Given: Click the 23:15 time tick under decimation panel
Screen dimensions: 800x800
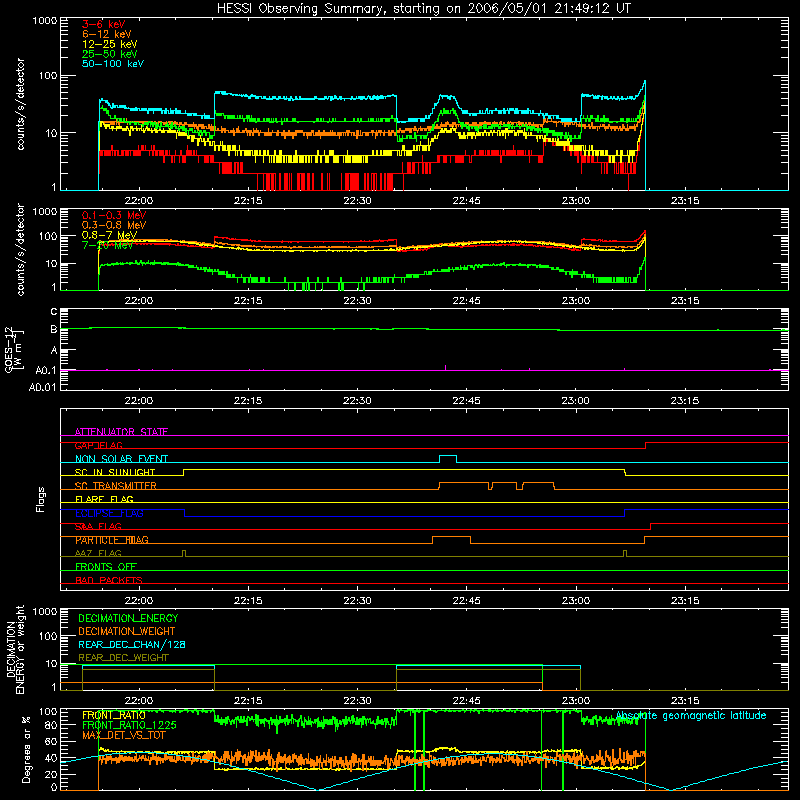Looking at the screenshot, I should click(x=685, y=701).
